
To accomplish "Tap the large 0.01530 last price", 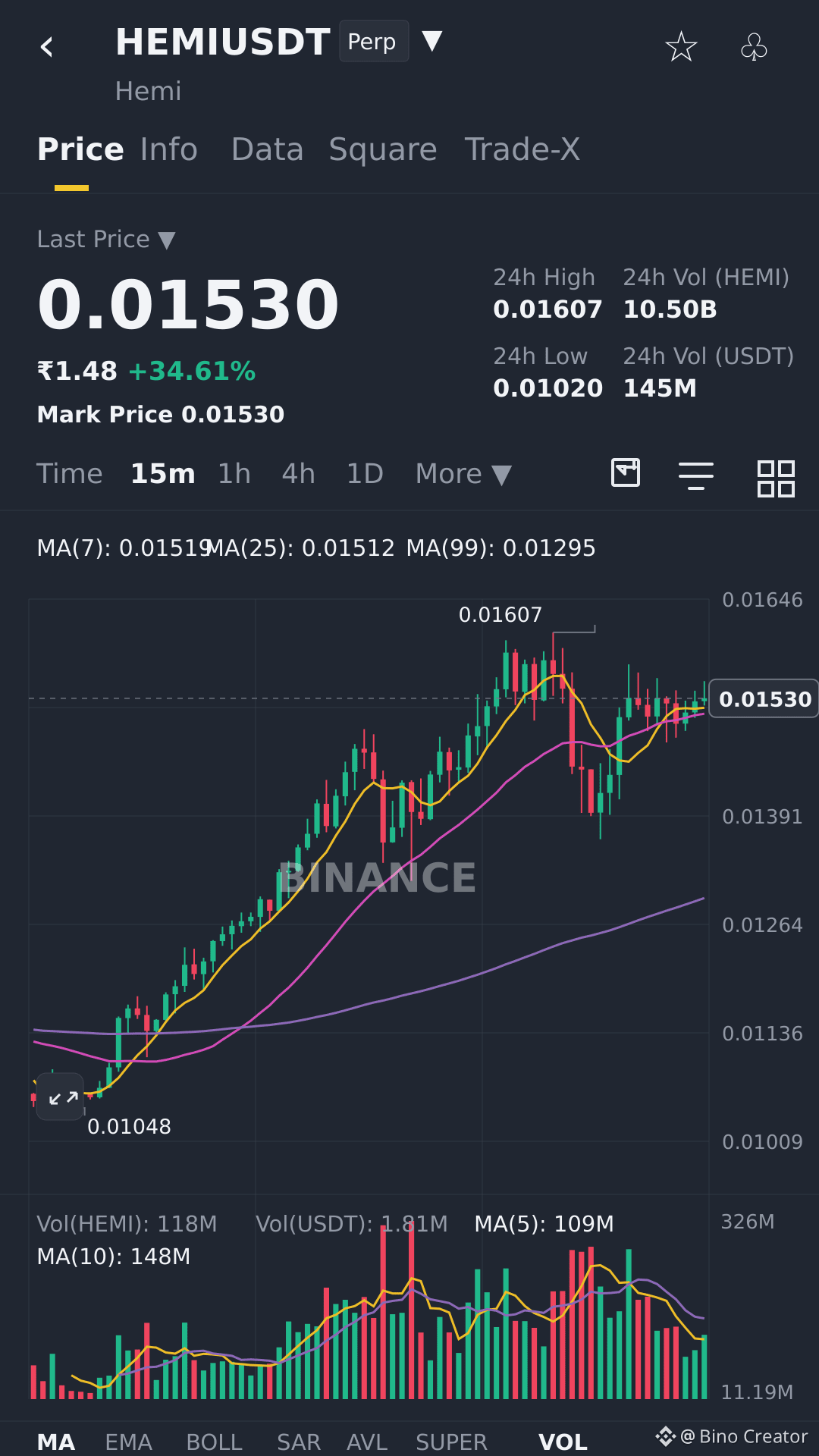I will tap(188, 305).
